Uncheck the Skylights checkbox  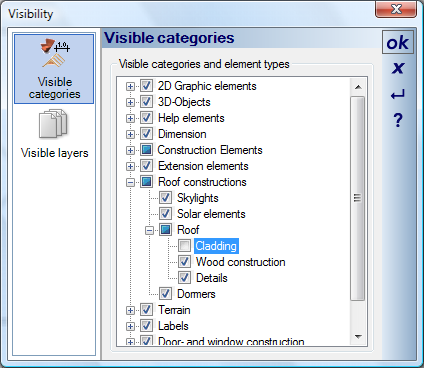pos(165,198)
